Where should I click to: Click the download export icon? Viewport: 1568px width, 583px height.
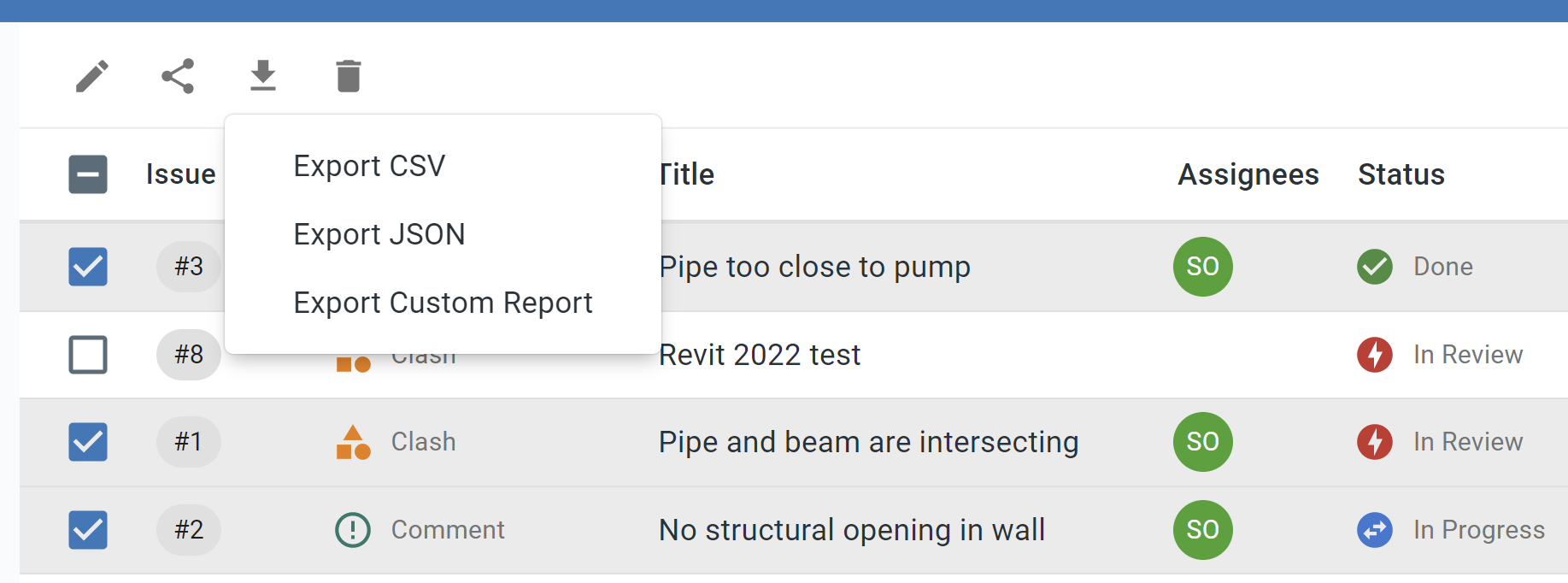(x=263, y=76)
